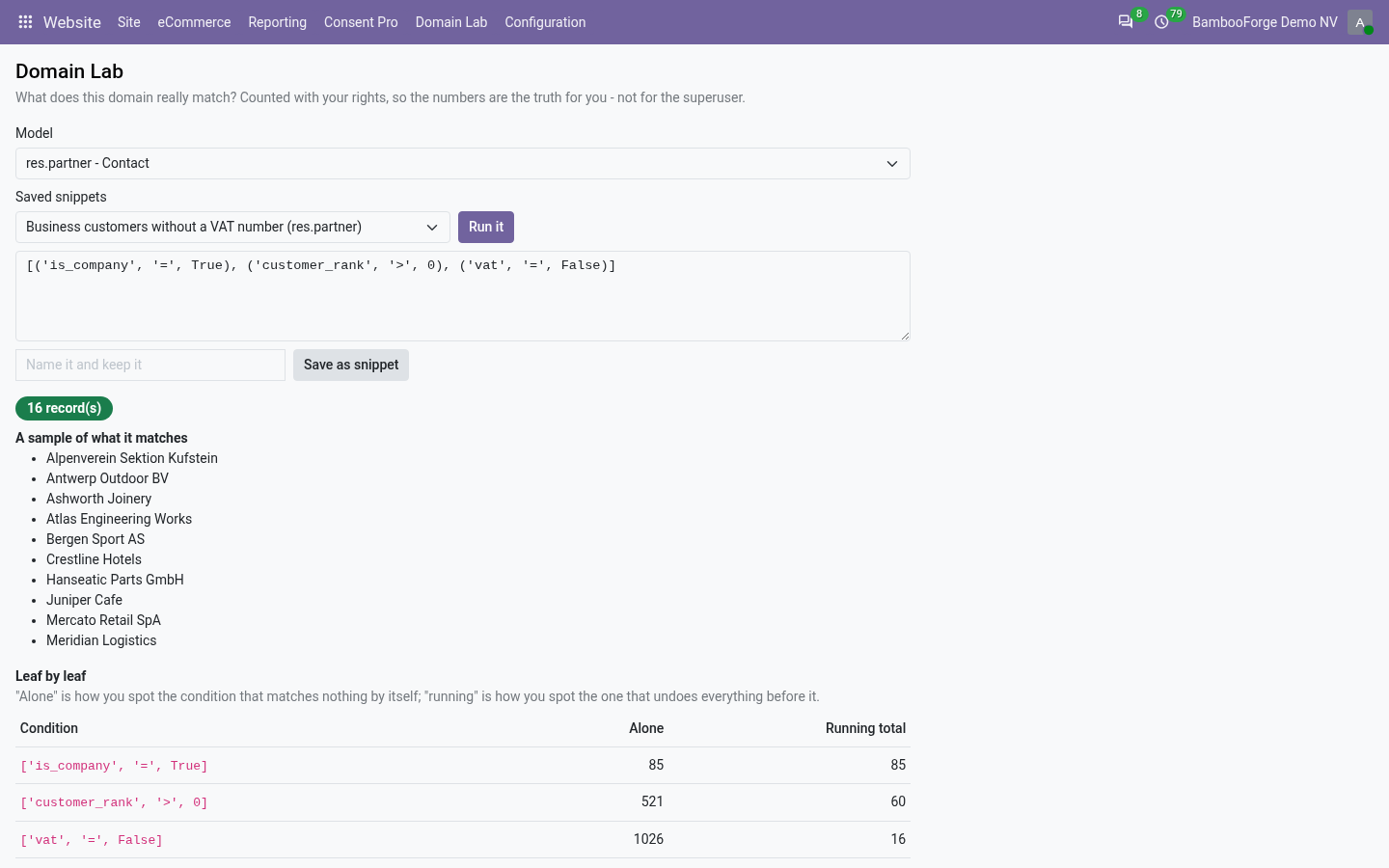Viewport: 1389px width, 868px height.
Task: Click the user avatar icon
Action: coord(1360,22)
